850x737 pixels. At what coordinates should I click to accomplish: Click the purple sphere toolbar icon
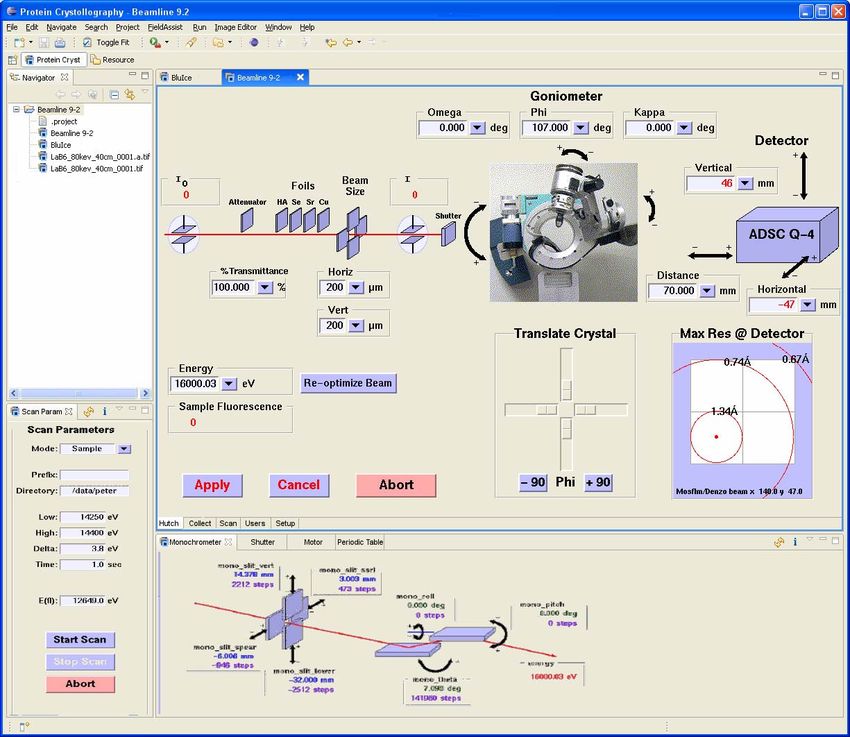pyautogui.click(x=254, y=42)
